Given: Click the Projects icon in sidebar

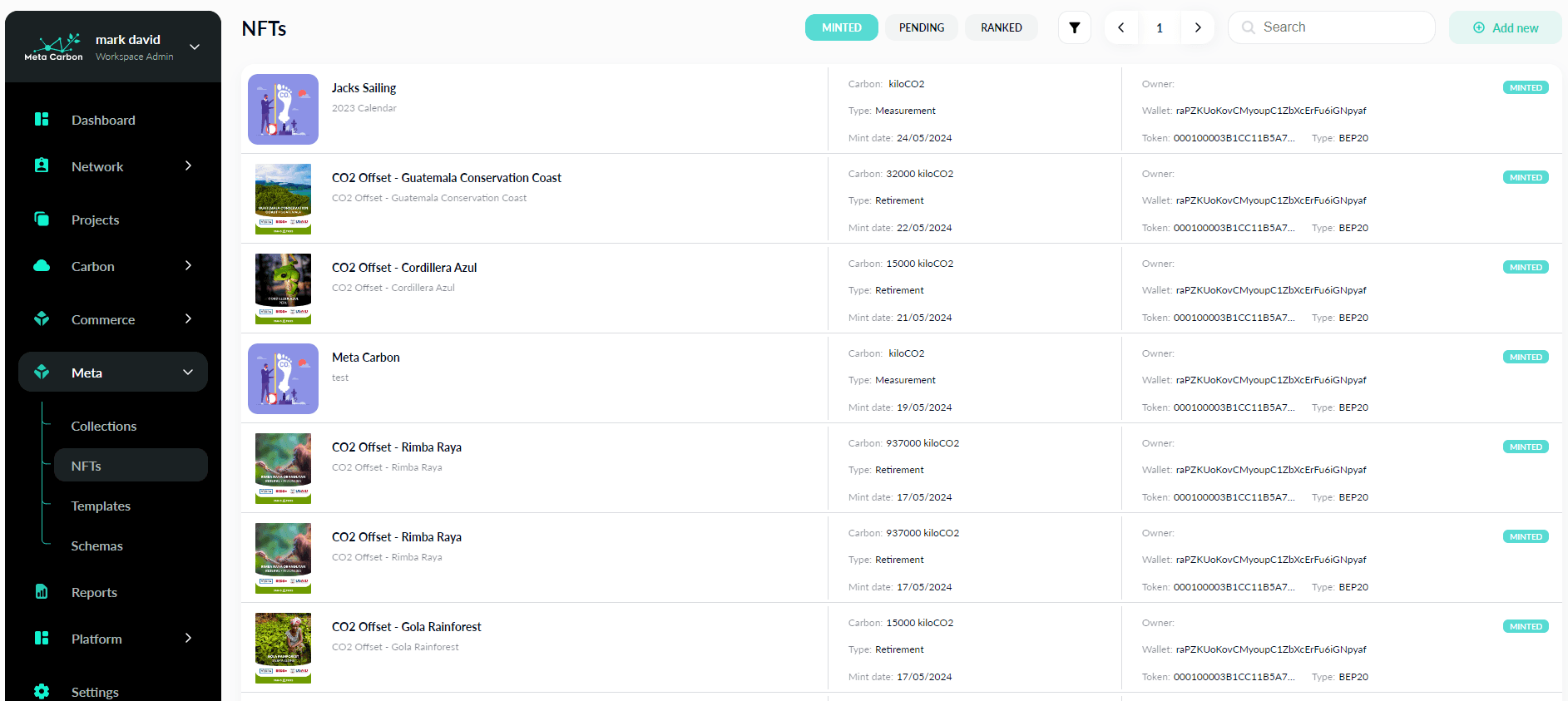Looking at the screenshot, I should [x=42, y=220].
